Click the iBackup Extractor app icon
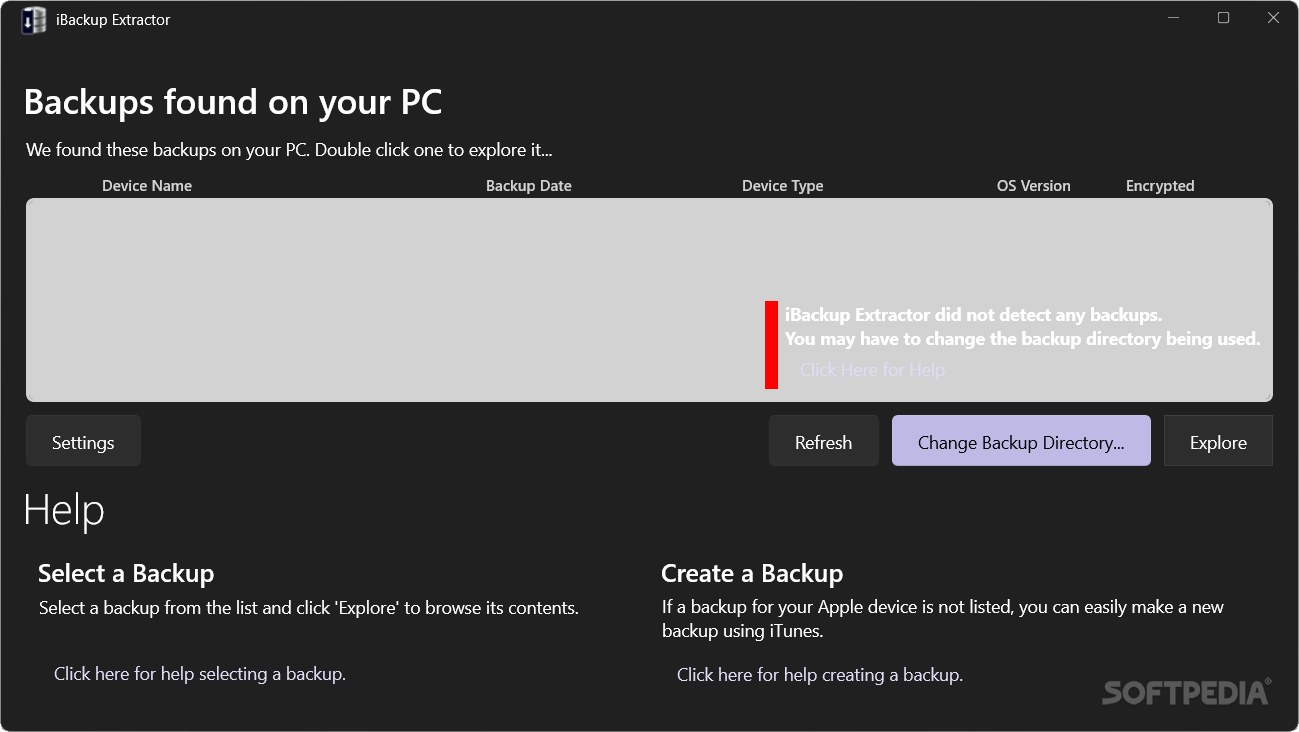Viewport: 1299px width, 732px height. click(34, 20)
